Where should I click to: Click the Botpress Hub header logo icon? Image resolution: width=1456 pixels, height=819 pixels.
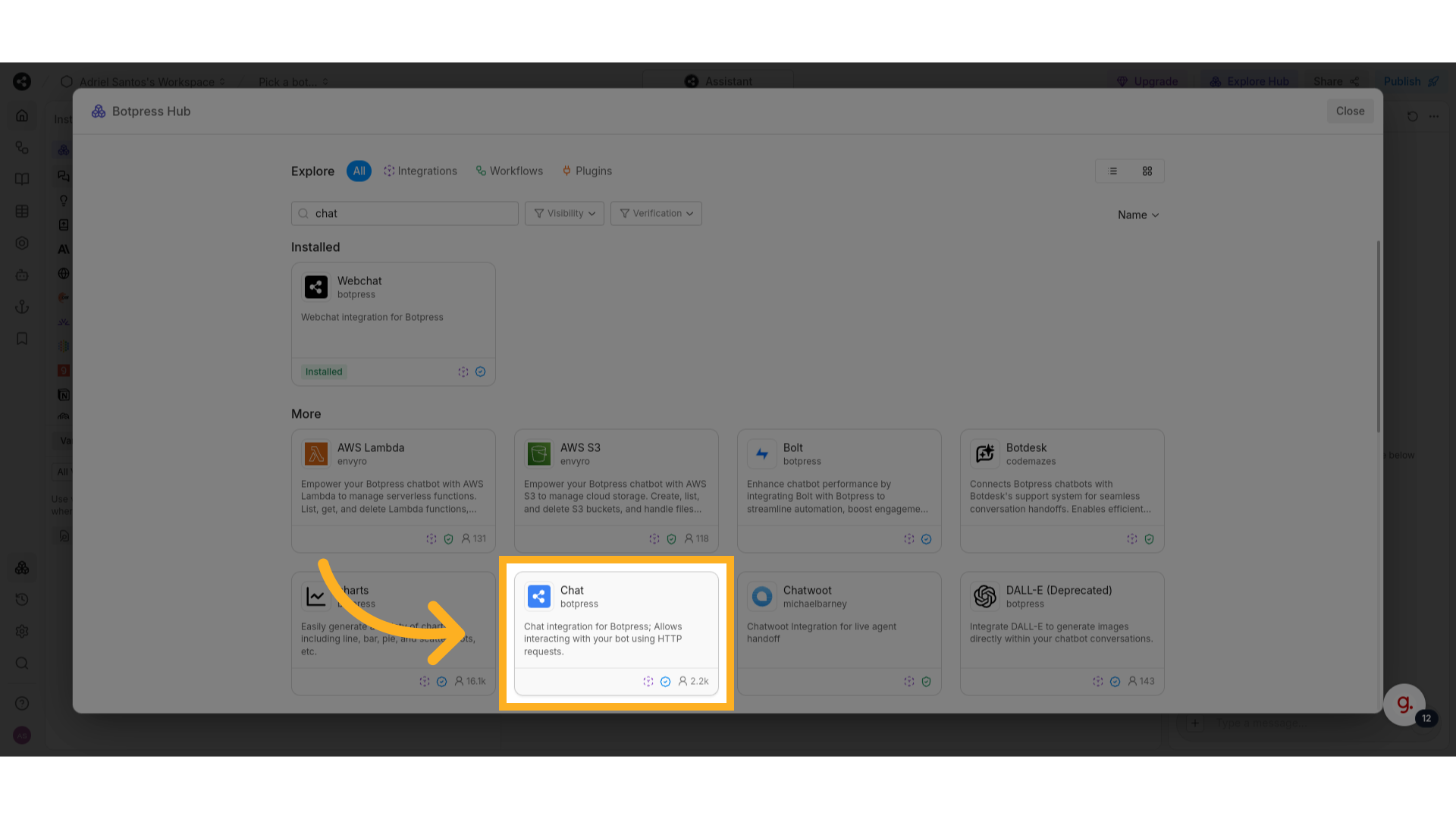pyautogui.click(x=99, y=111)
